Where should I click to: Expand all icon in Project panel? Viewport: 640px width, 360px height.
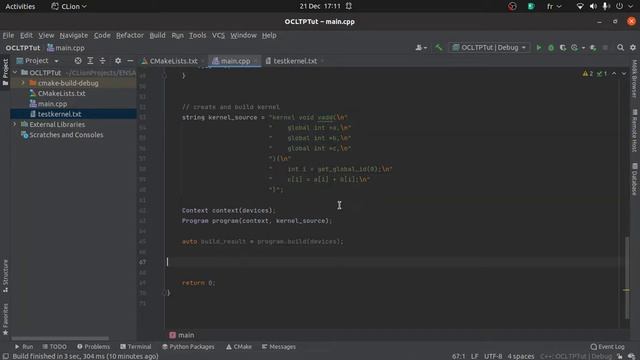90,61
